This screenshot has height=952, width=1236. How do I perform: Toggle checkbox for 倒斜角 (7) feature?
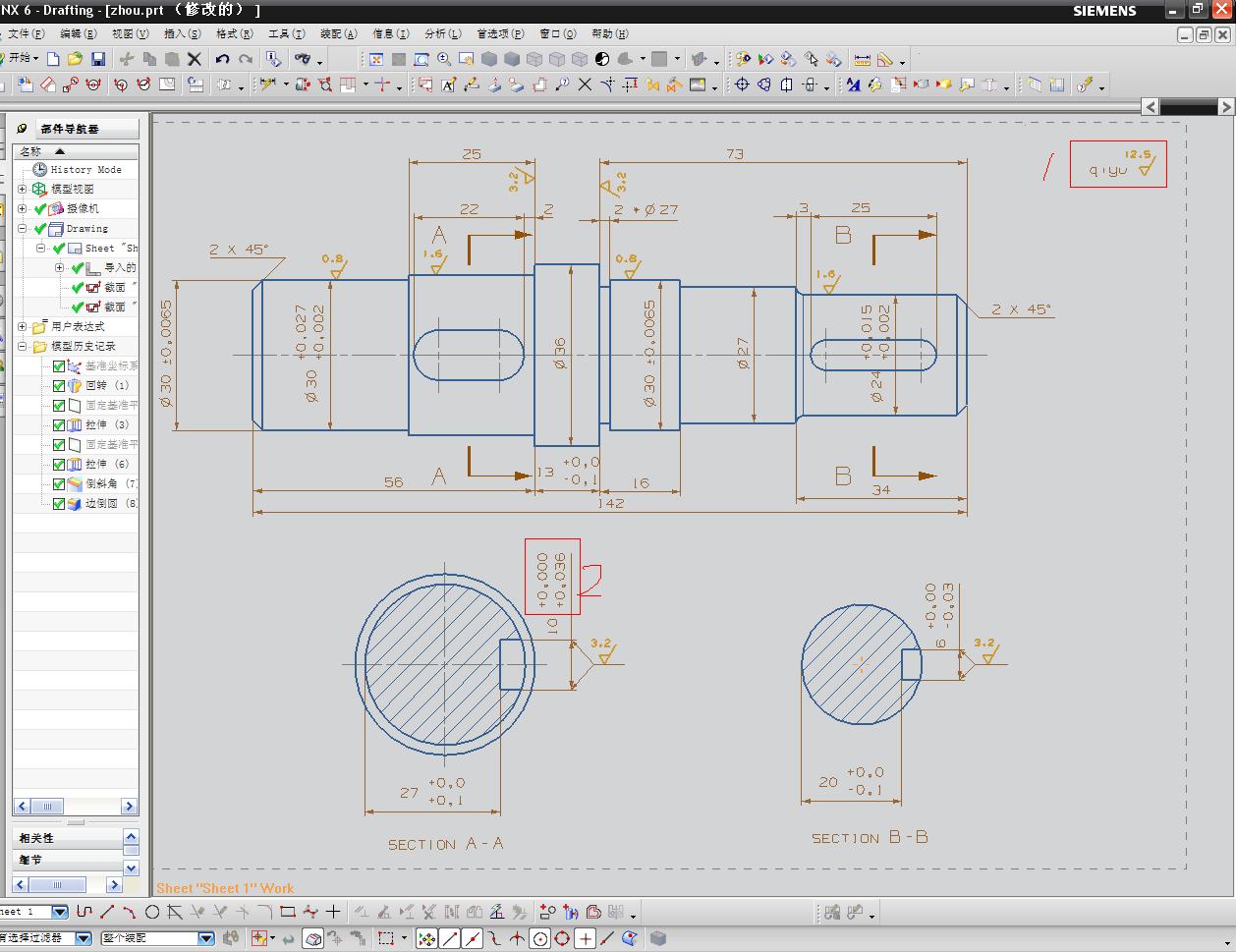point(59,483)
